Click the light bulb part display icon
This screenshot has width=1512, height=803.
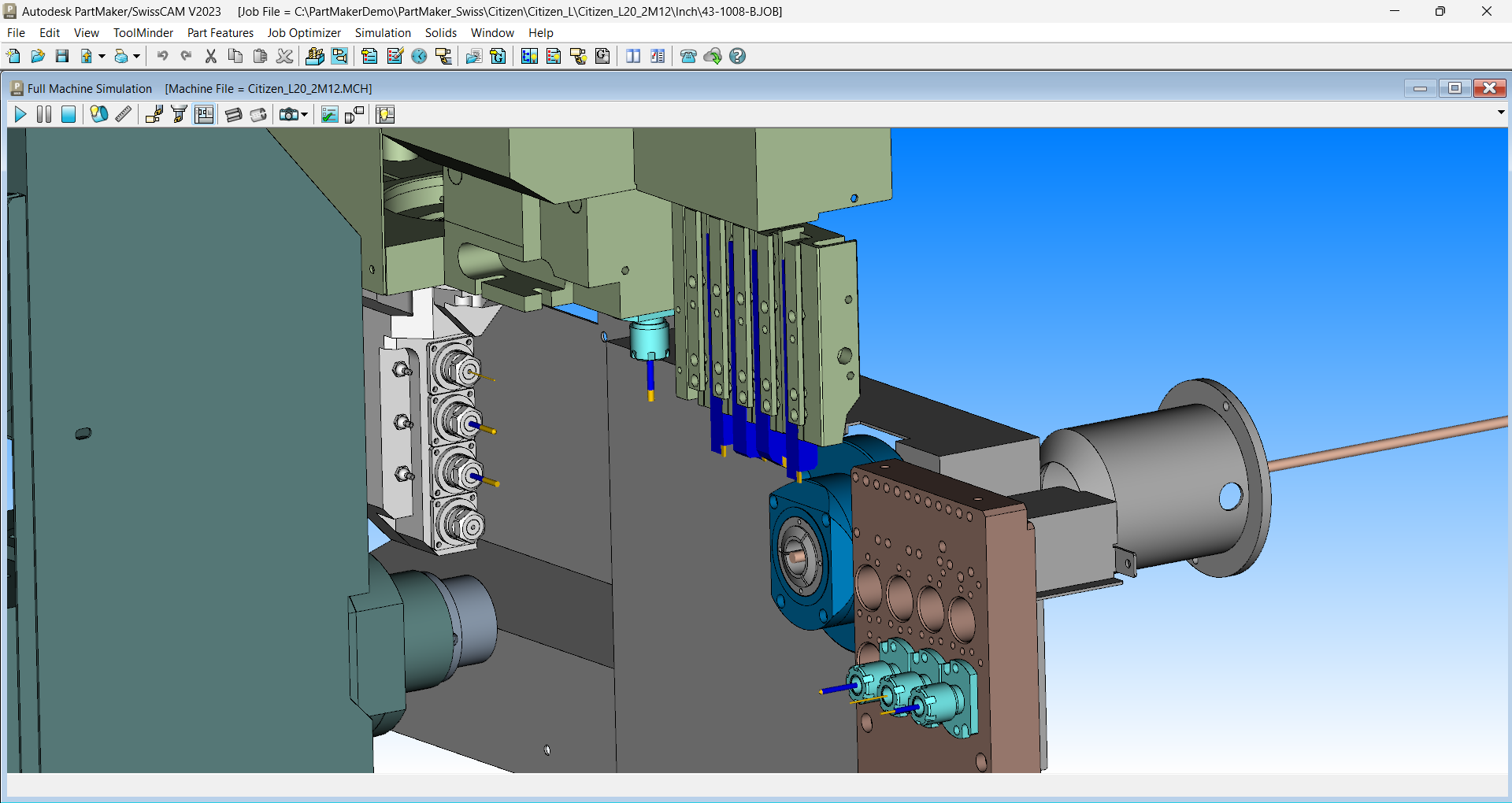98,115
